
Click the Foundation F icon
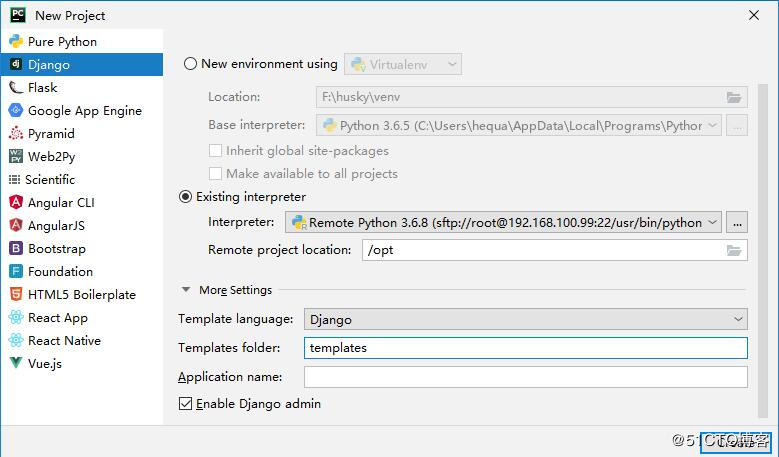tap(16, 271)
